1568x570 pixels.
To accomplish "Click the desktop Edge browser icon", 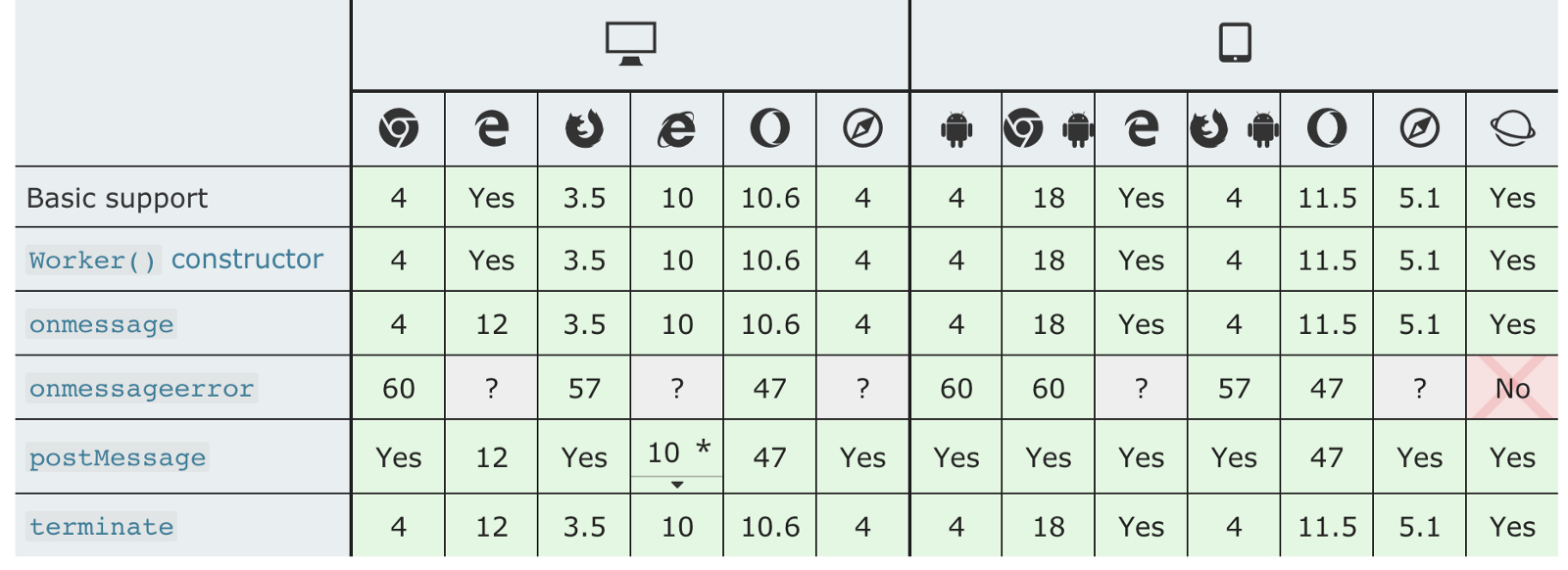I will (491, 128).
